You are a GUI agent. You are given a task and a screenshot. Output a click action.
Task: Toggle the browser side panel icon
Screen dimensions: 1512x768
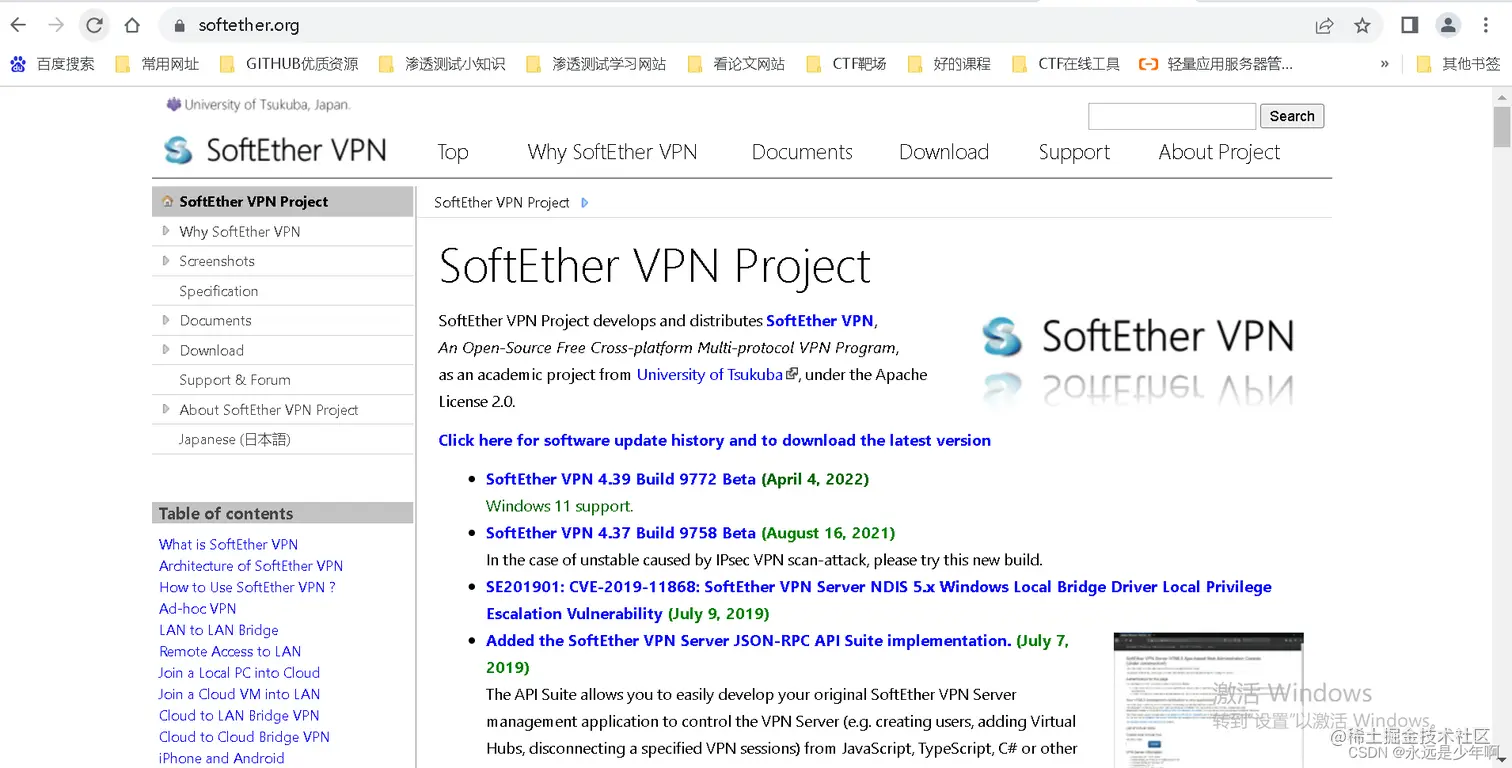coord(1409,25)
